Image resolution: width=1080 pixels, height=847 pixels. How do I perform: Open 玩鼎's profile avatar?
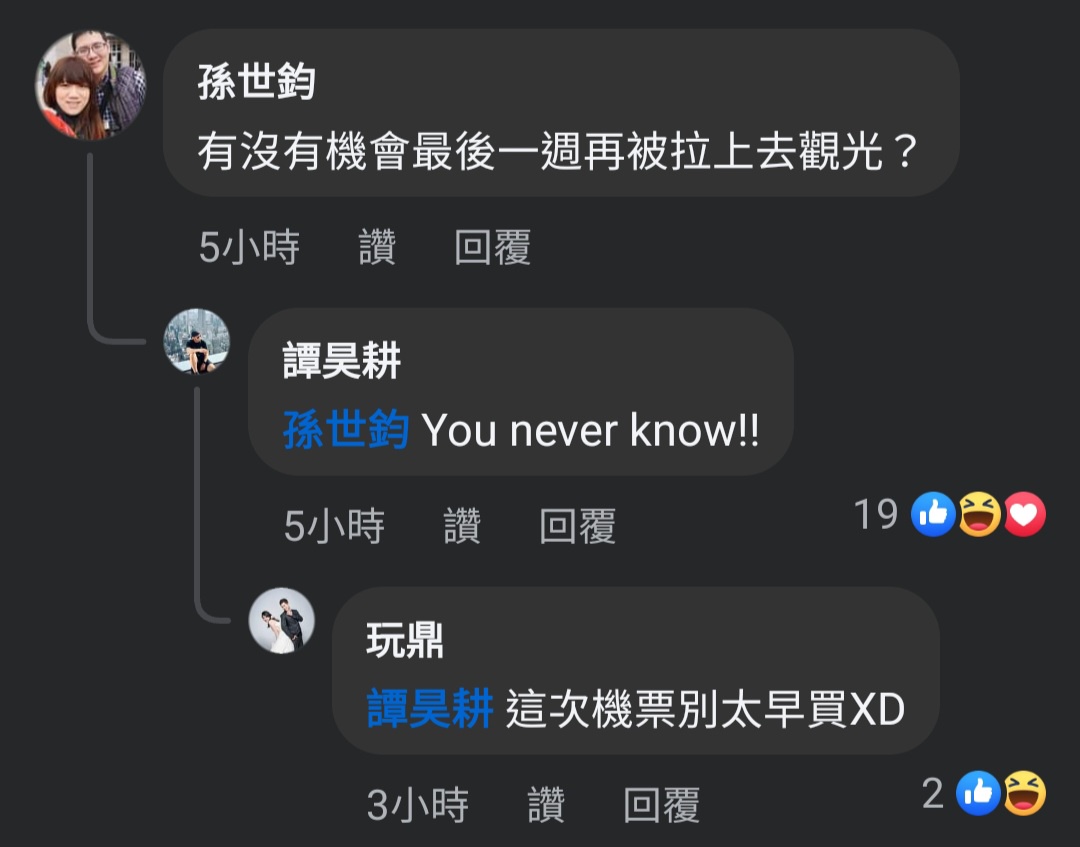[282, 620]
